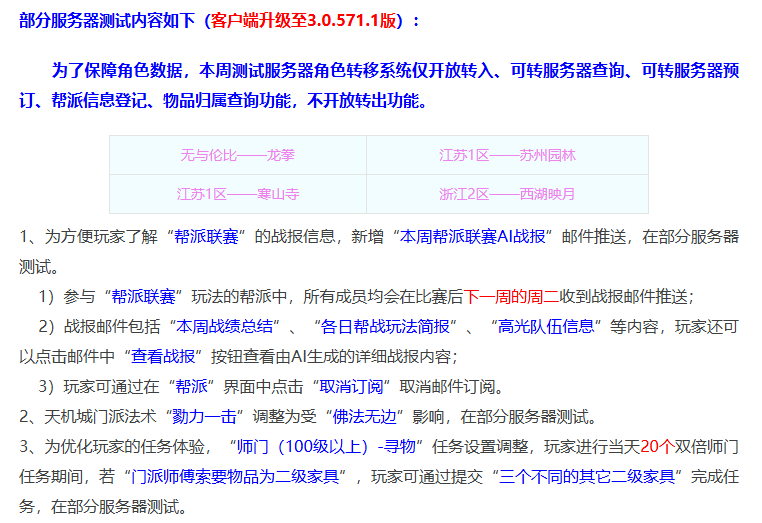Click the text 天机城门派法术 in item 2
Viewport: 762px width, 523px height.
(x=100, y=417)
